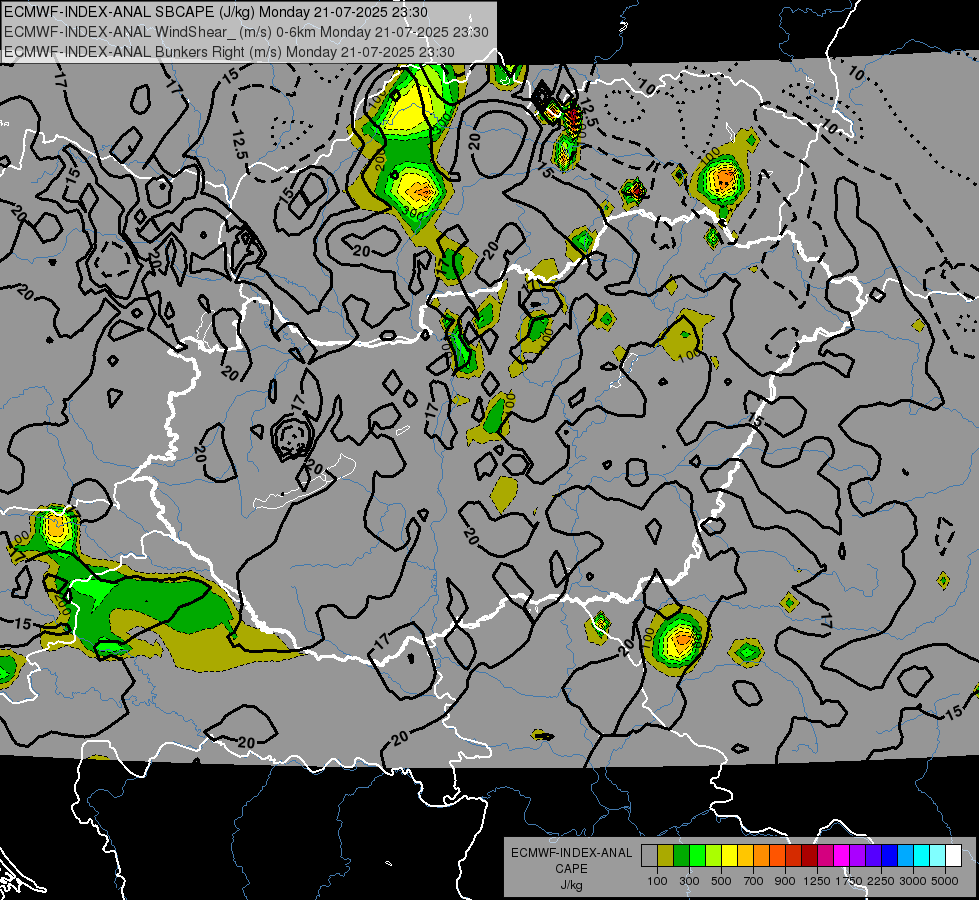Click the magenta swatch in the CAPE legend
Viewport: 979px width, 900px height.
click(842, 856)
